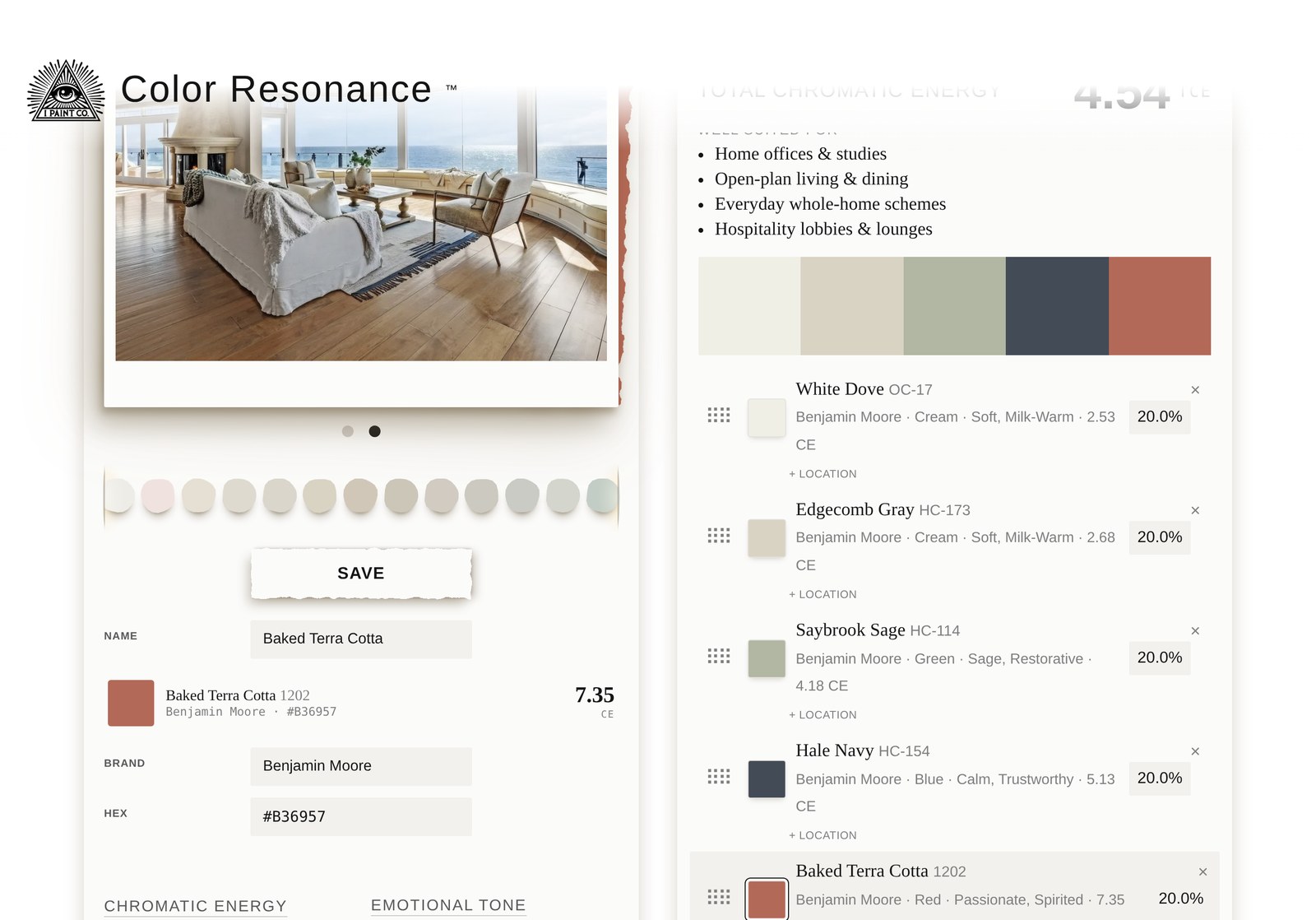The height and width of the screenshot is (920, 1316).
Task: Open the Chromatic Energy section
Action: click(x=195, y=906)
